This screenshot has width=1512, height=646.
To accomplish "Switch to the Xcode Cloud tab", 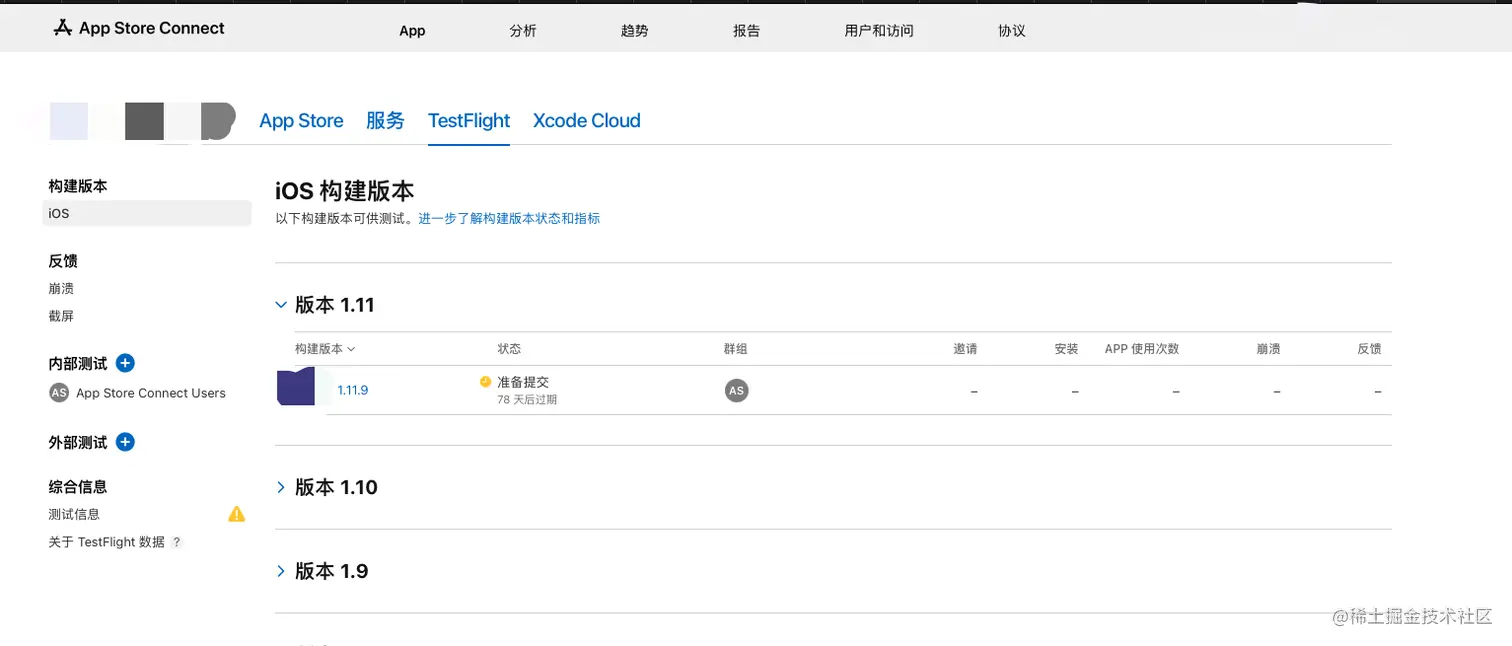I will pos(586,121).
